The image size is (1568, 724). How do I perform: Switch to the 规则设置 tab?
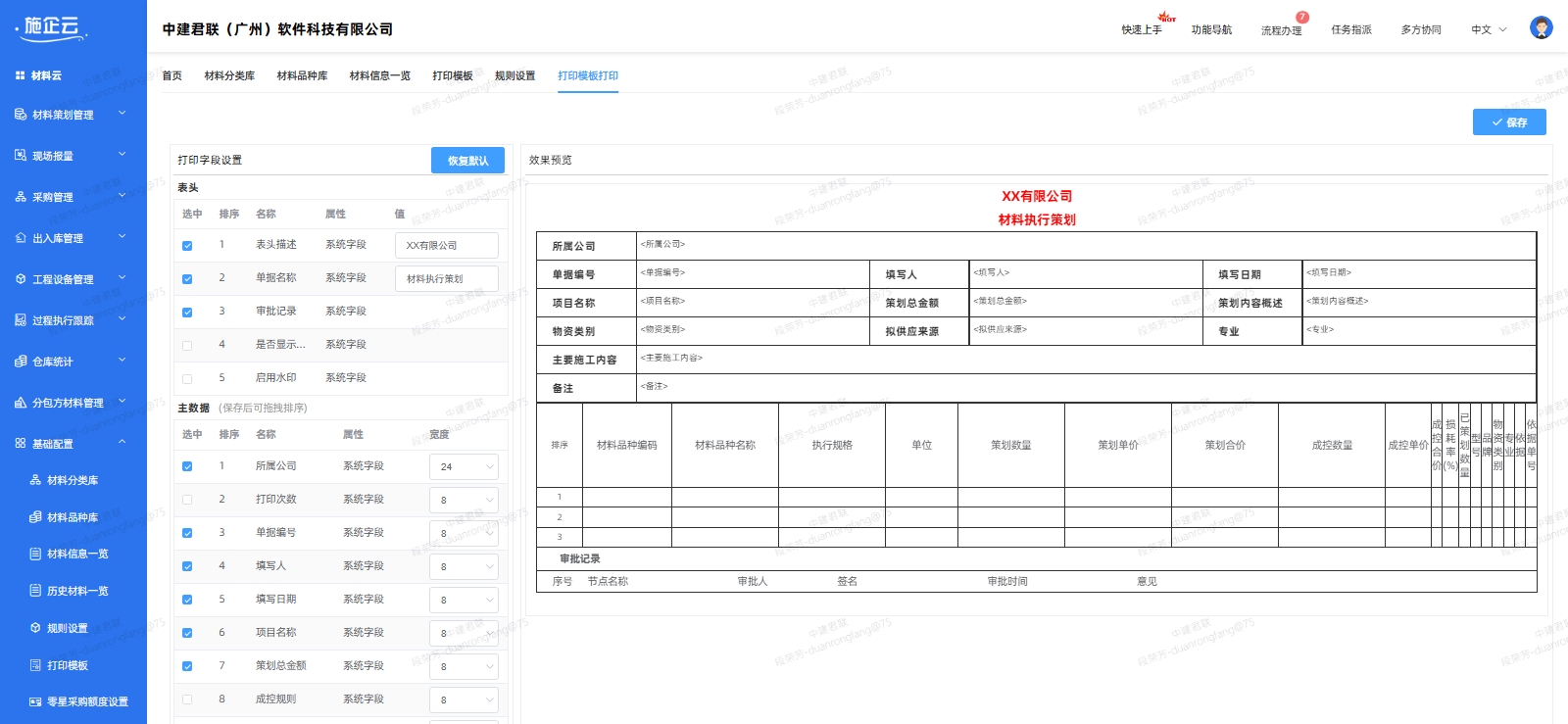click(514, 75)
